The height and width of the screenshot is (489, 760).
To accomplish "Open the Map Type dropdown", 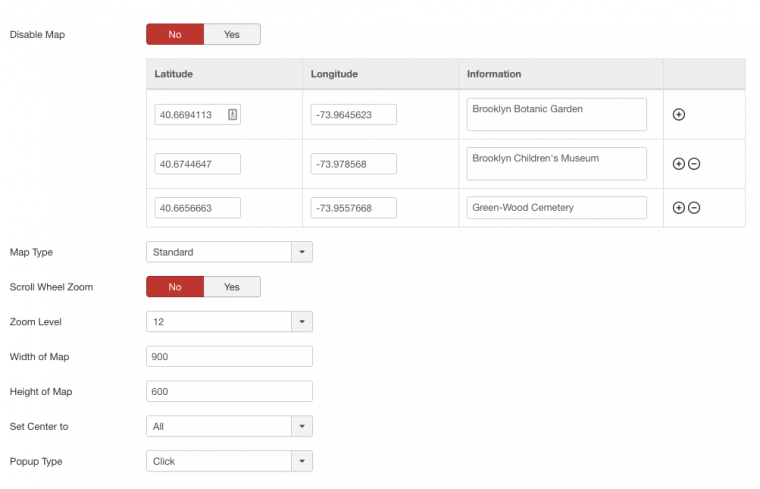I will 229,252.
